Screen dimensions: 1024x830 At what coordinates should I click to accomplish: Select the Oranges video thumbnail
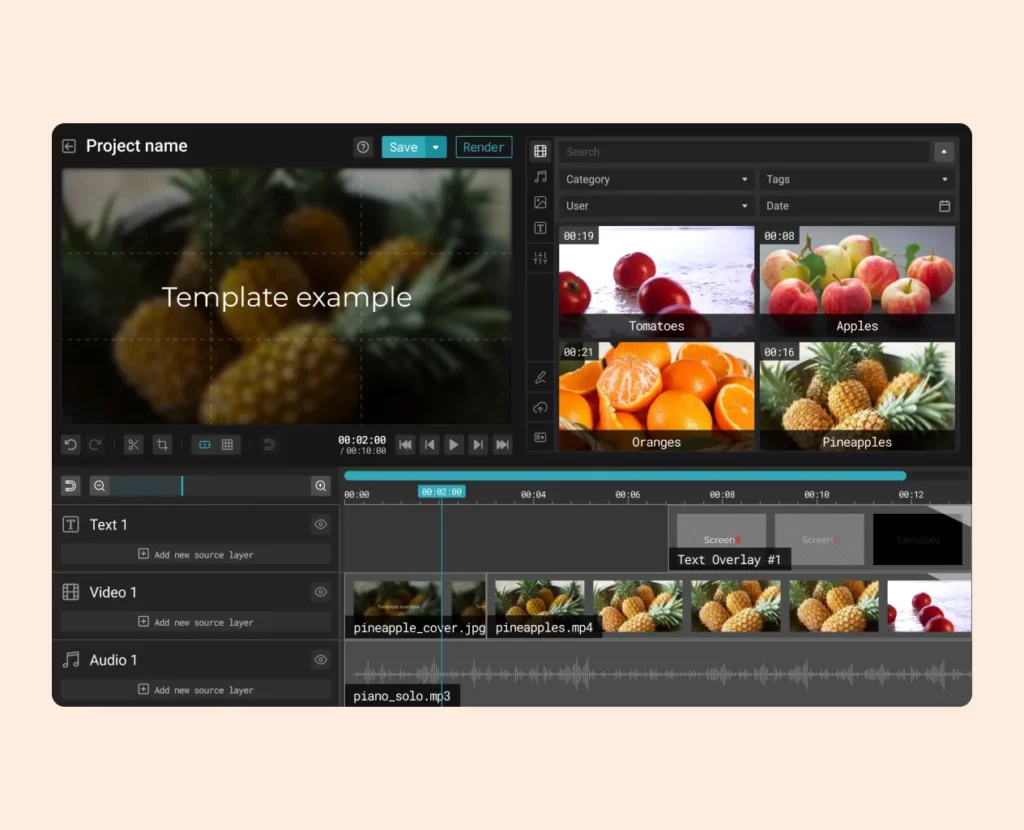656,396
